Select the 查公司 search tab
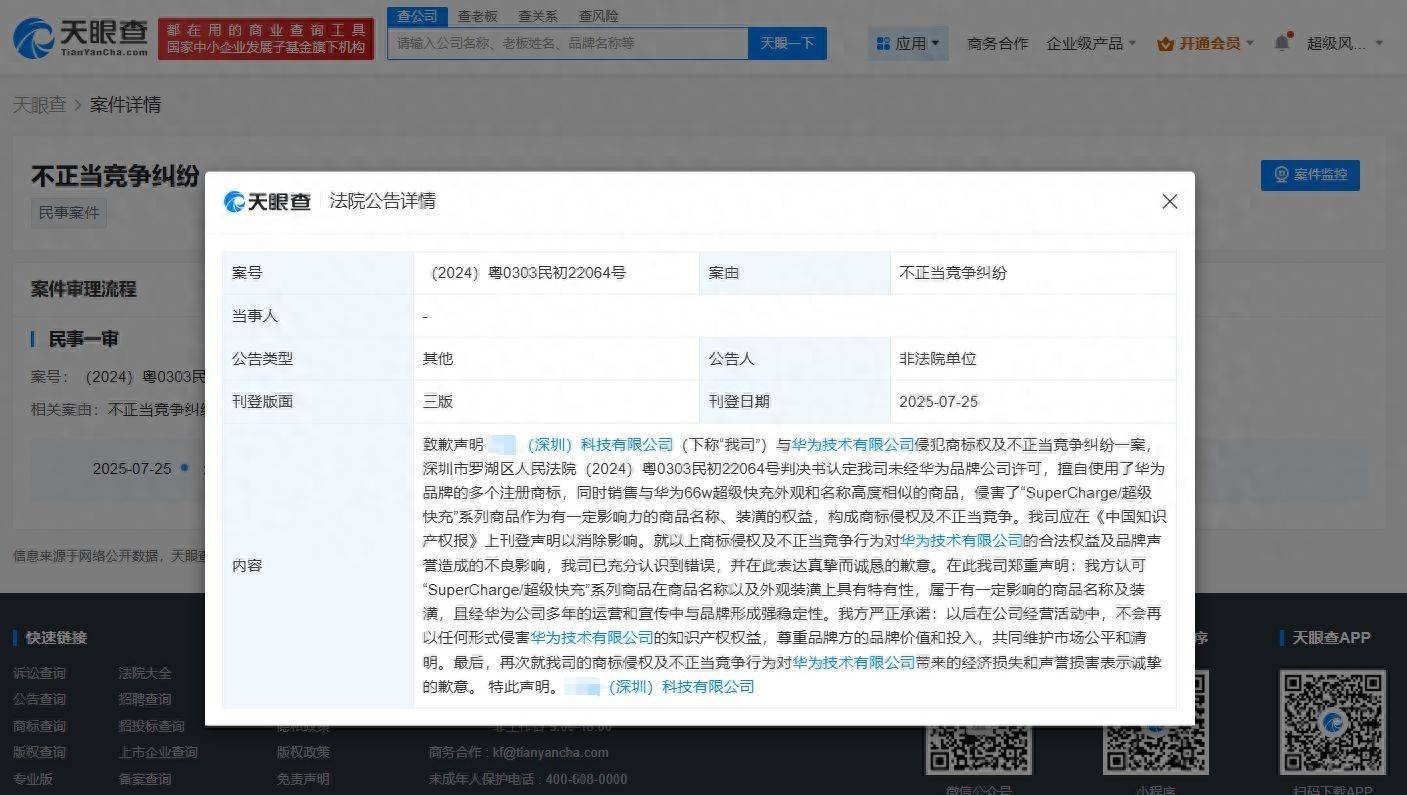The image size is (1407, 795). 417,16
